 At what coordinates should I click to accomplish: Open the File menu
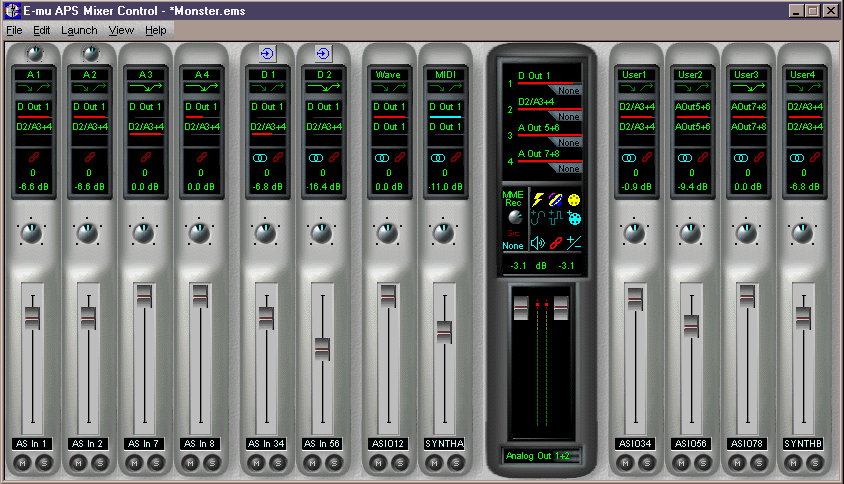tap(14, 30)
